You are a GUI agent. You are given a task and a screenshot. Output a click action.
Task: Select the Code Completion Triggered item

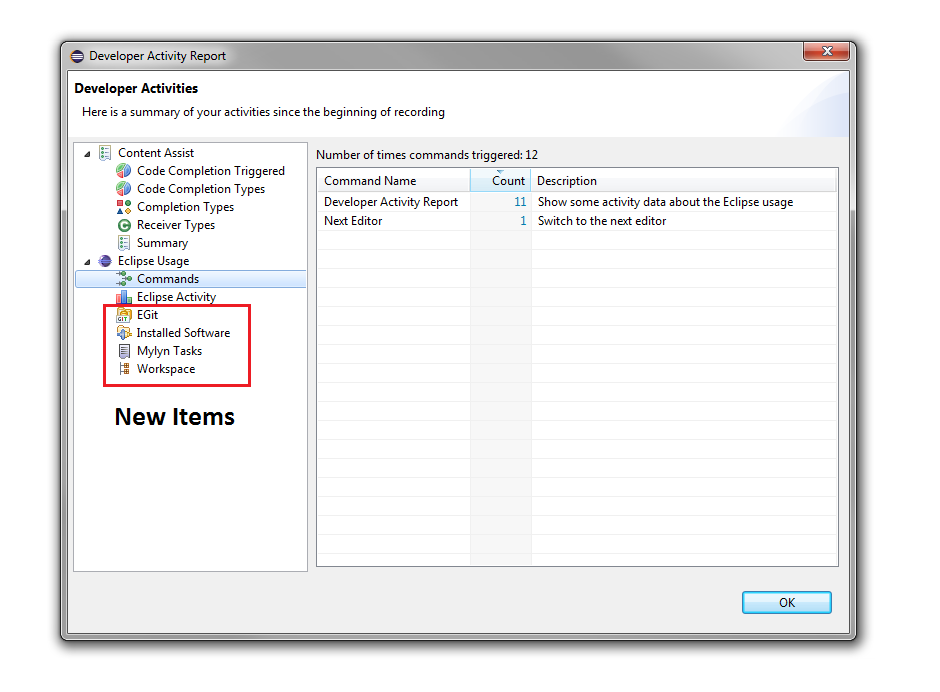(210, 171)
